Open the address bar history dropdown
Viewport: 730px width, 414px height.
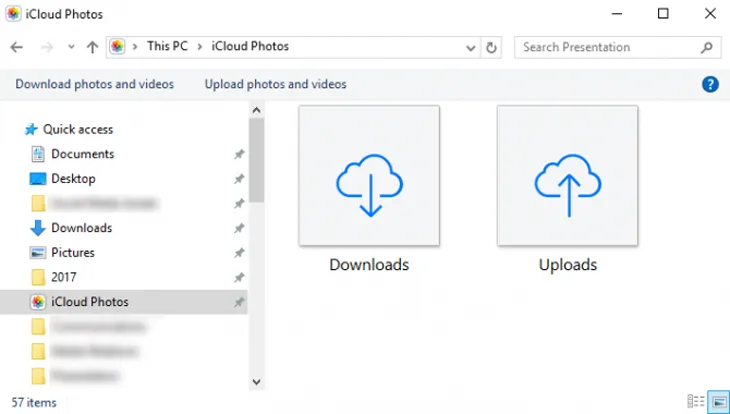click(472, 47)
